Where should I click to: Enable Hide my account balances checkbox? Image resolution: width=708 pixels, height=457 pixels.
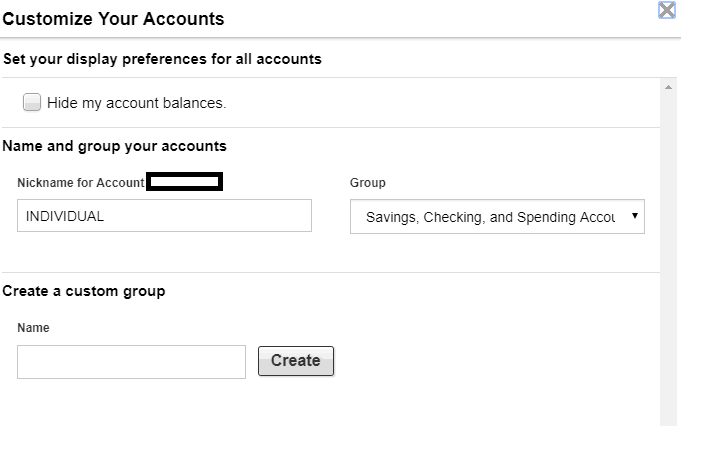[x=32, y=102]
